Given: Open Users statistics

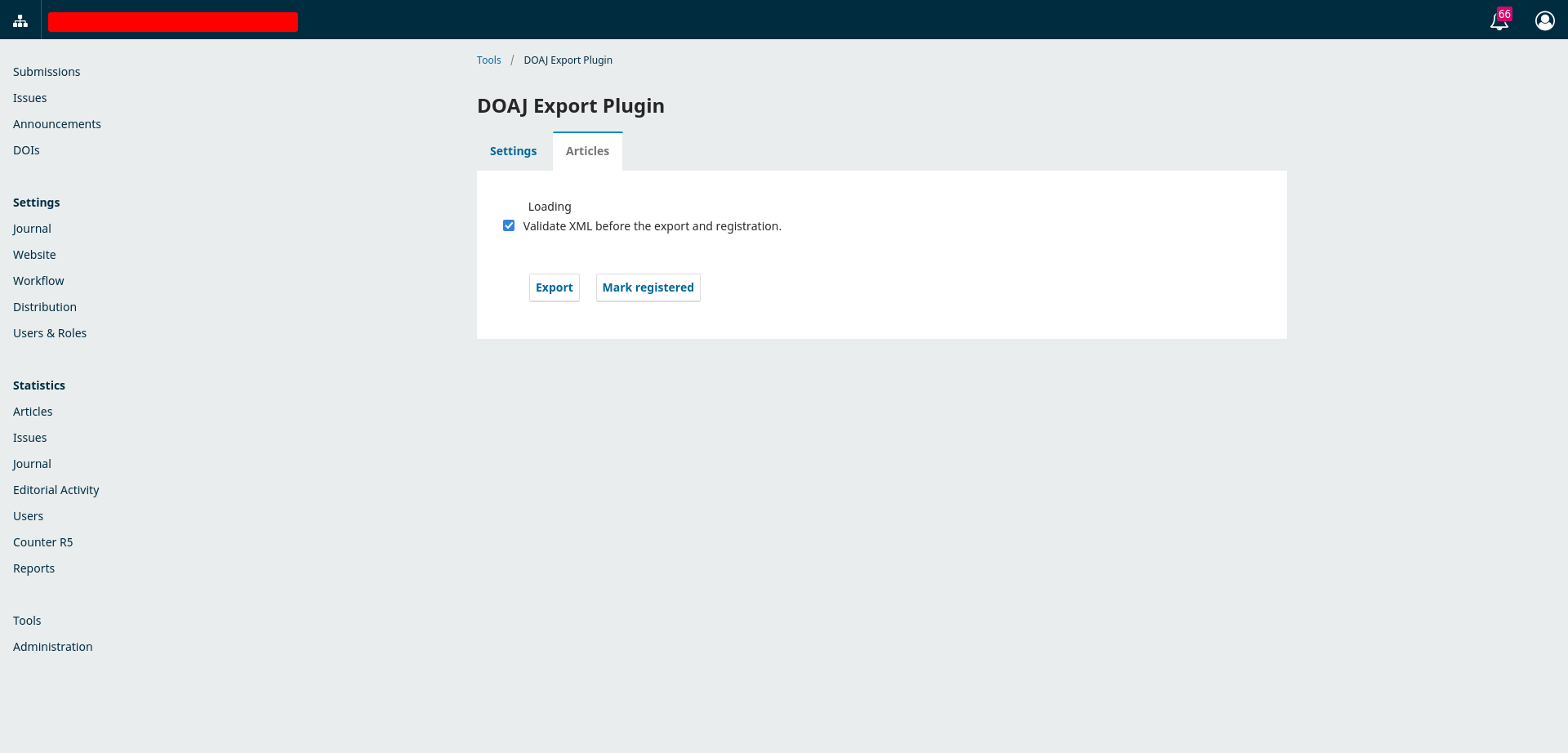Looking at the screenshot, I should tap(28, 516).
